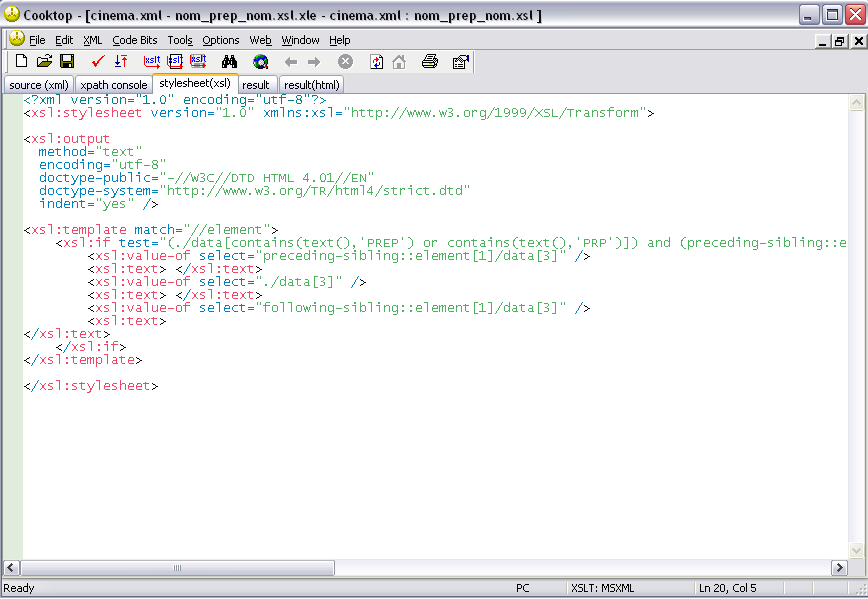Image resolution: width=868 pixels, height=599 pixels.
Task: Open the Tools menu
Action: (x=180, y=40)
